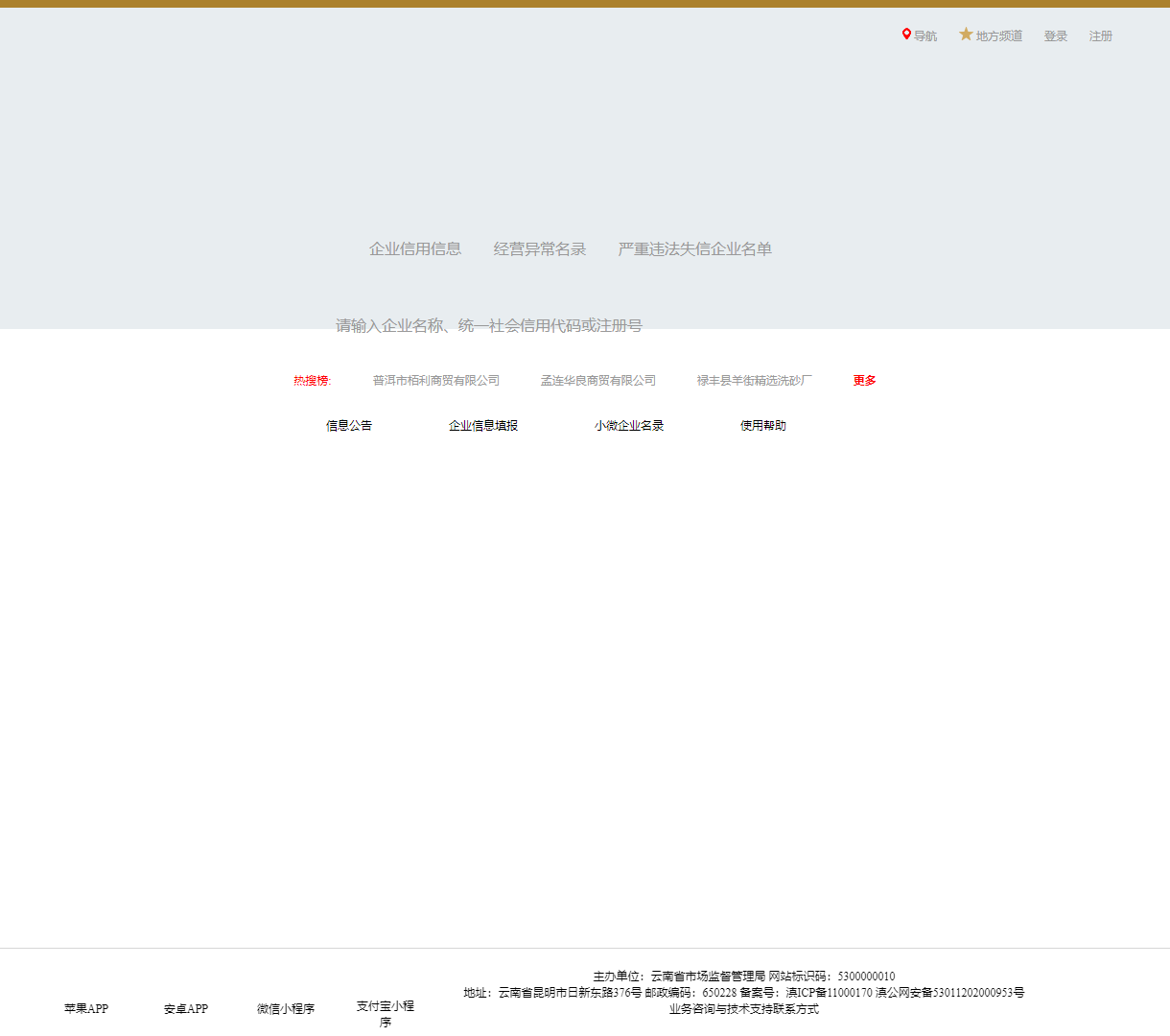
Task: Open the 使用帮助 section
Action: pyautogui.click(x=762, y=425)
